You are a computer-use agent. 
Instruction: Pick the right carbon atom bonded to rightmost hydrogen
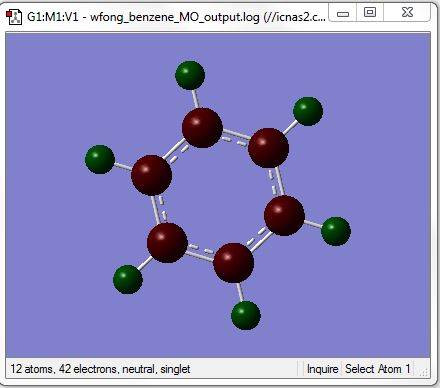[284, 216]
